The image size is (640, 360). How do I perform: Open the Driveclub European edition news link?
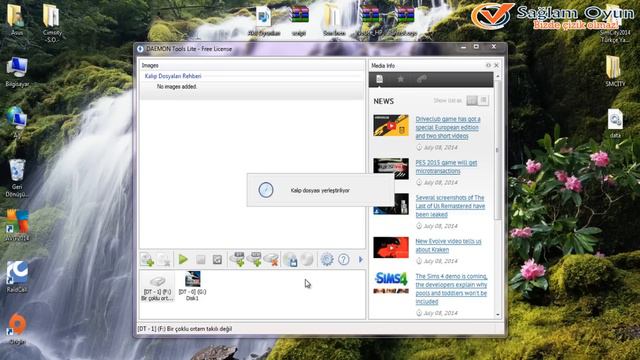[448, 127]
